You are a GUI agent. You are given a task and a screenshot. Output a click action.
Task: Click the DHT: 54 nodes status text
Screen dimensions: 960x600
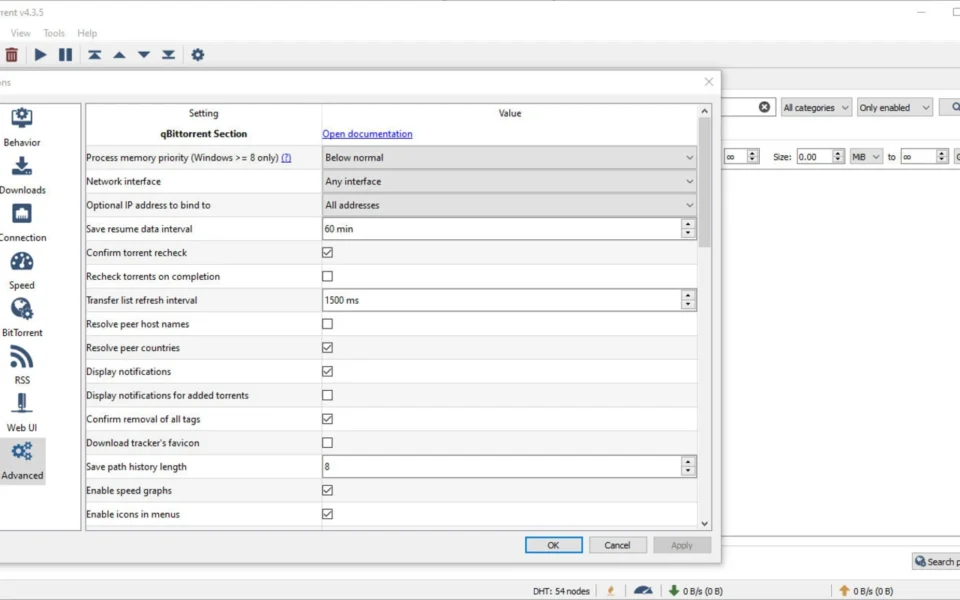tap(561, 591)
